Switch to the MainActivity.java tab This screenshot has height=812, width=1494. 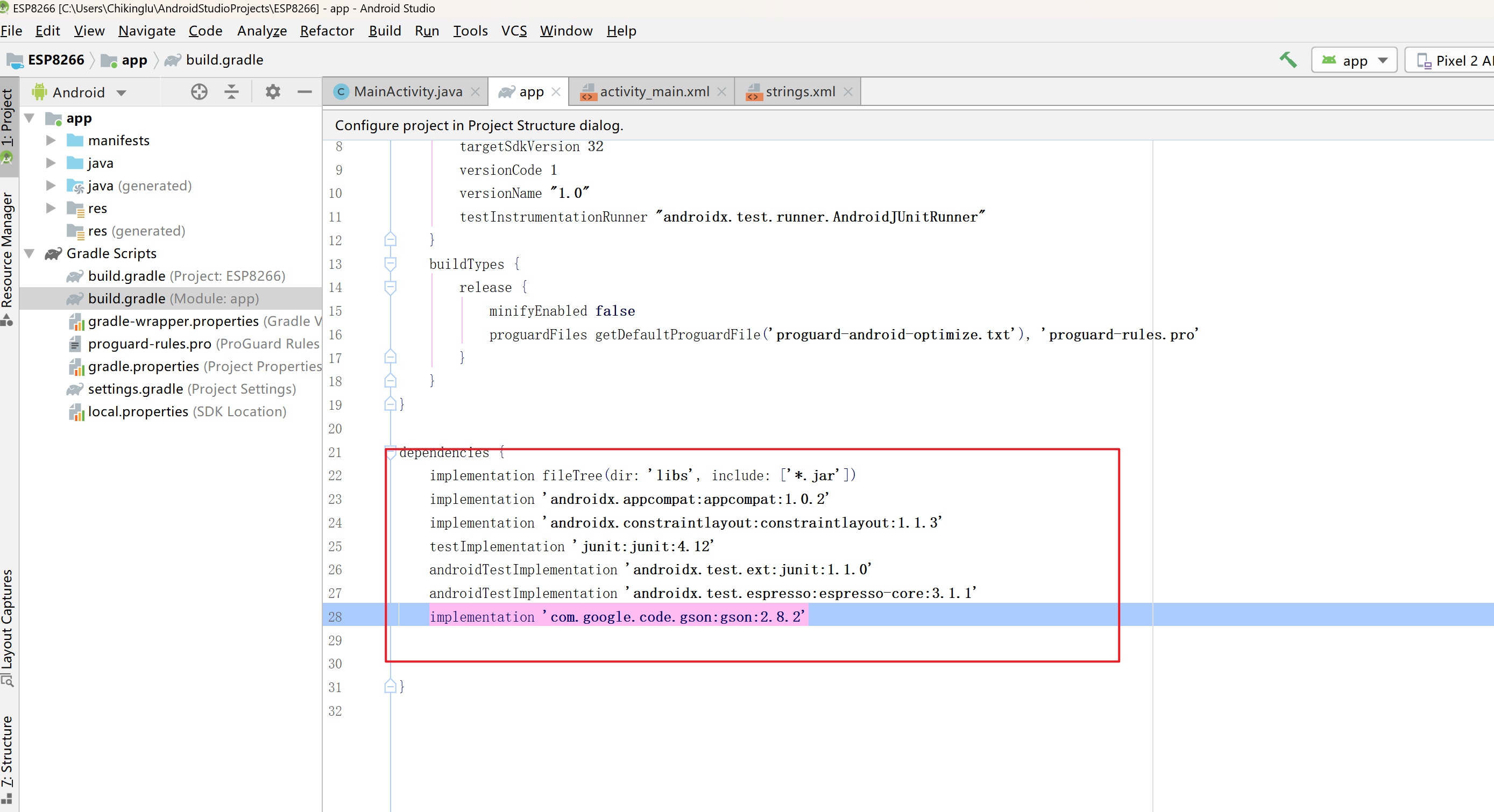[407, 91]
